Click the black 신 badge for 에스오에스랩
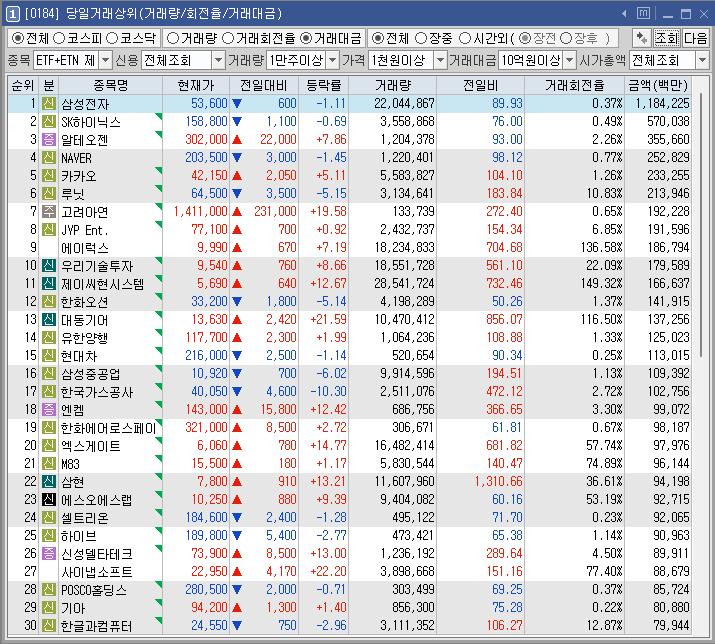The height and width of the screenshot is (644, 715). (49, 500)
